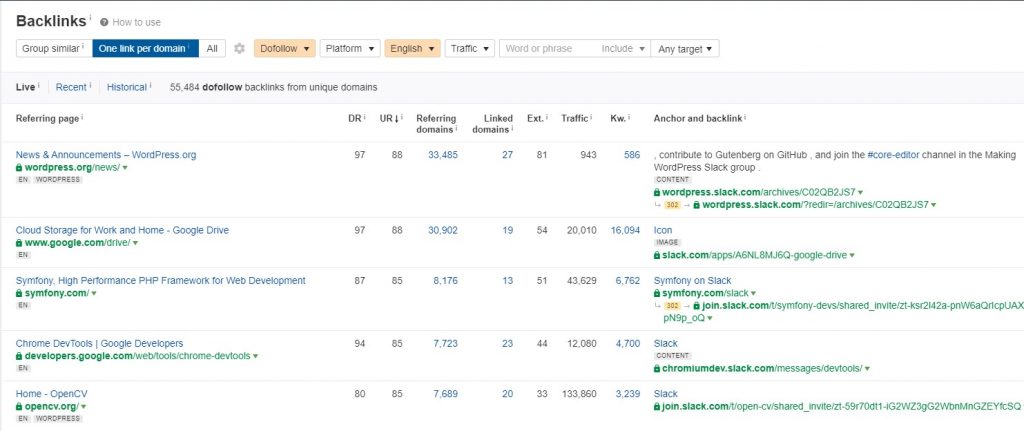The height and width of the screenshot is (431, 1024).
Task: Click the lock icon beside symfony.com/
Action: (x=20, y=293)
